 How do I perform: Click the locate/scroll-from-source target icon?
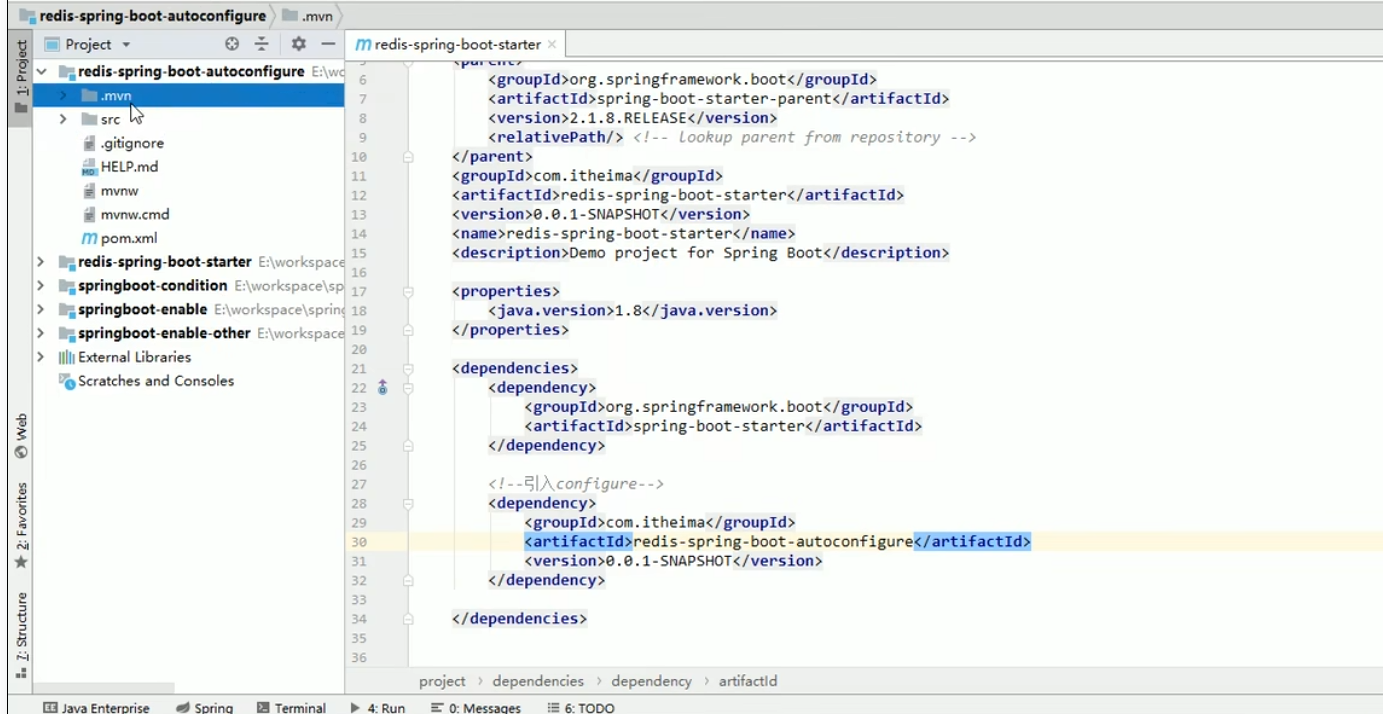coord(232,44)
